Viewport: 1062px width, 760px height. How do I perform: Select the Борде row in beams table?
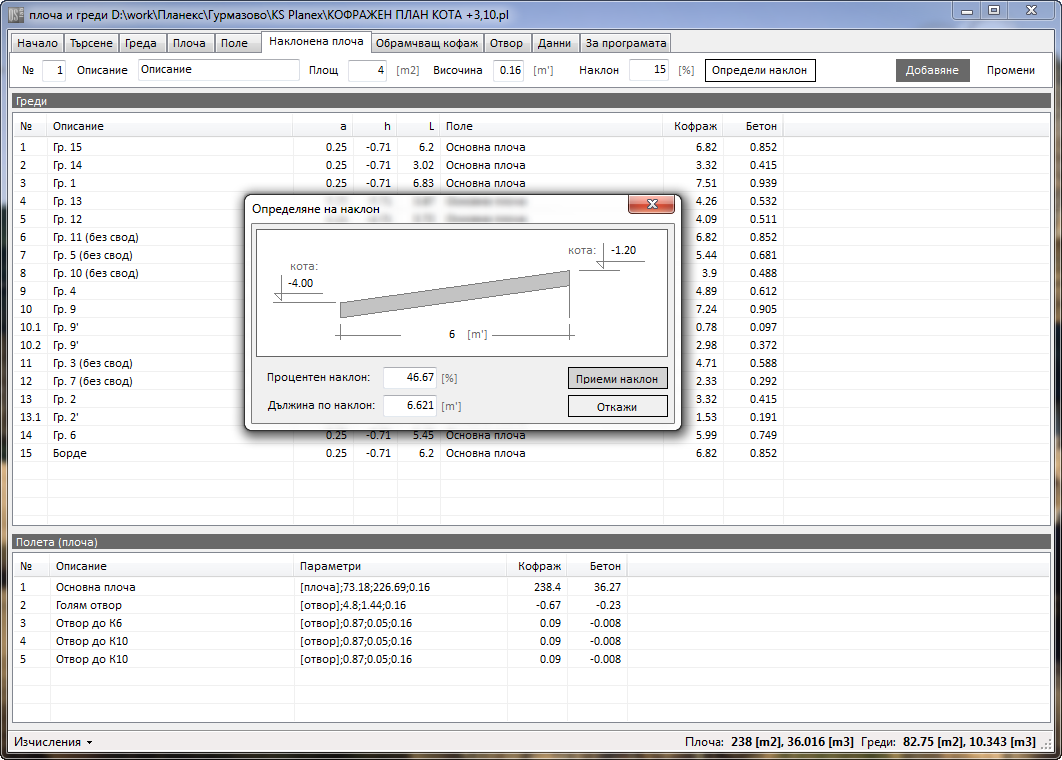(x=70, y=454)
